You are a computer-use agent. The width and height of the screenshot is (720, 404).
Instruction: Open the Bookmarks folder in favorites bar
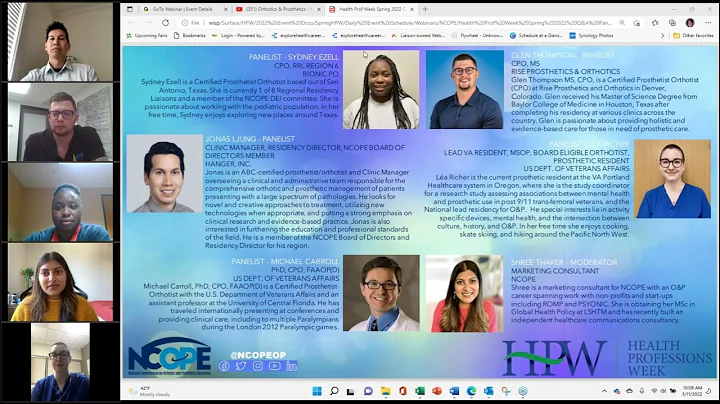[x=189, y=35]
